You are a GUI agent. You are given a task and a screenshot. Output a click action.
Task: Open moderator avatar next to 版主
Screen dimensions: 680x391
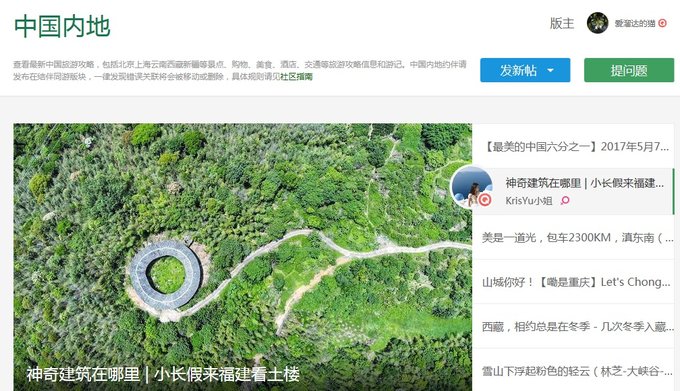(597, 23)
